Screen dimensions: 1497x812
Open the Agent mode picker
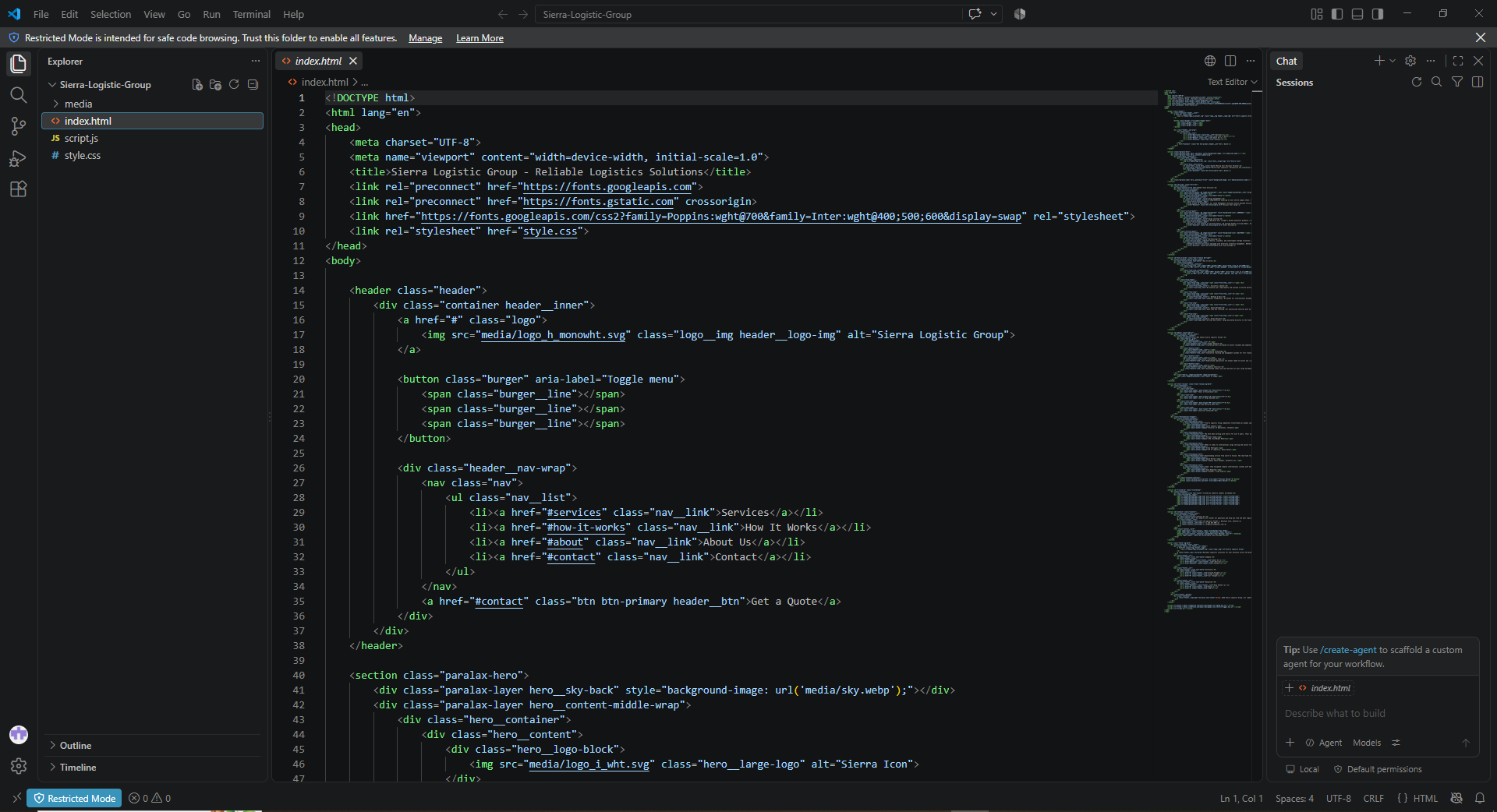click(1324, 743)
